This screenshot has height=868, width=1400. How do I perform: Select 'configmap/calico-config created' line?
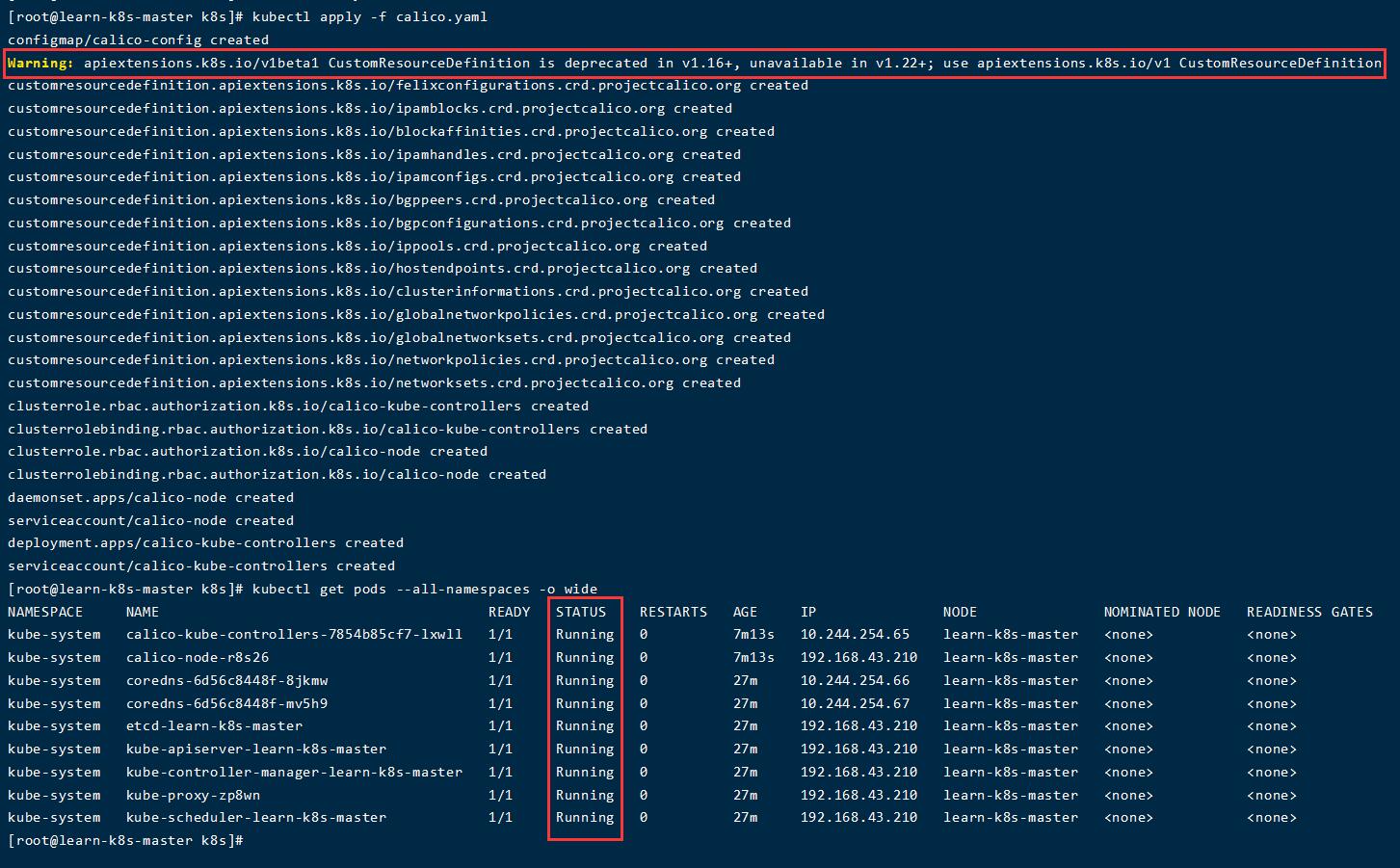click(x=139, y=40)
